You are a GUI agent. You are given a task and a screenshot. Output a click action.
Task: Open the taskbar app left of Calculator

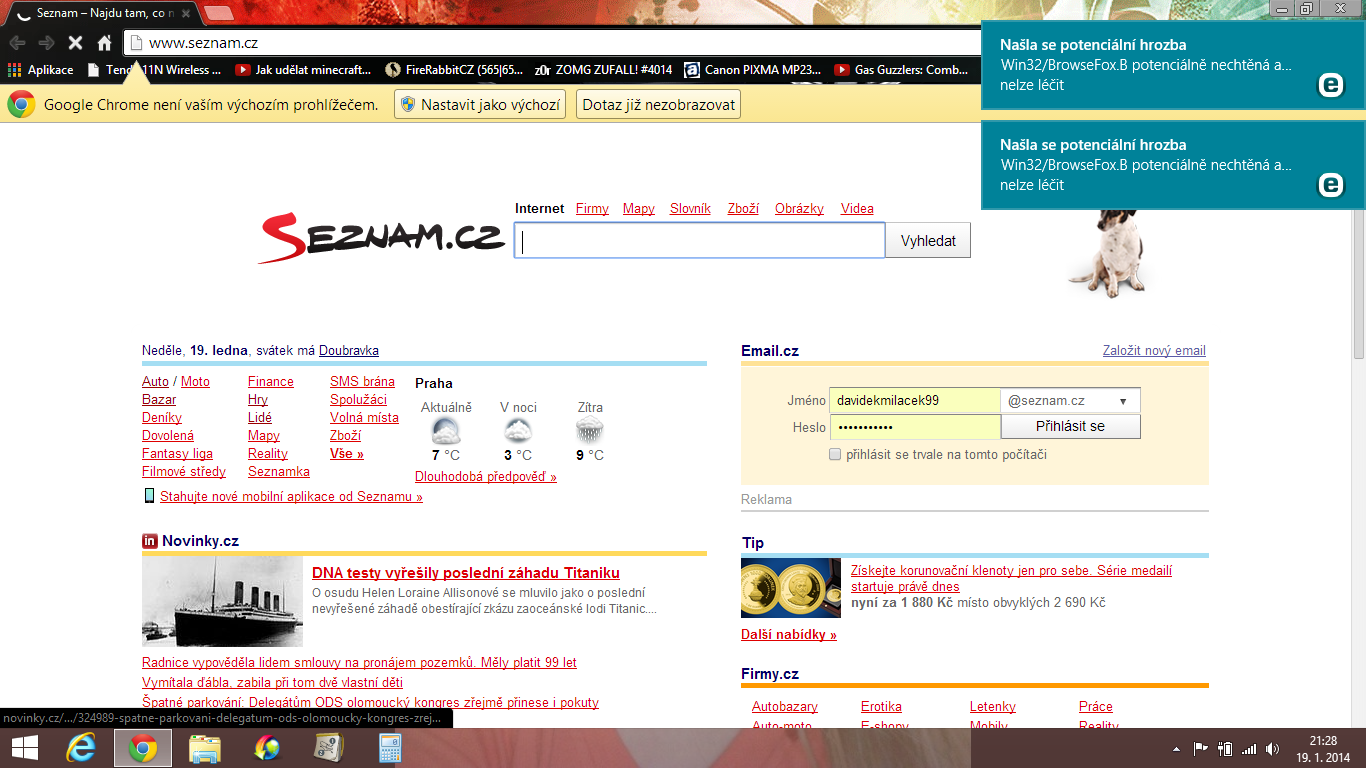click(x=328, y=748)
